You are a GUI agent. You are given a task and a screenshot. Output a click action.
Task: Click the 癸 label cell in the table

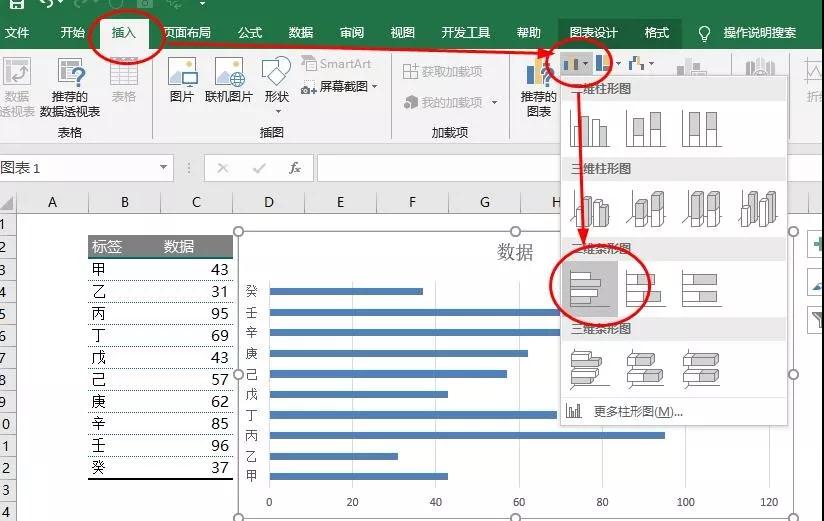point(124,467)
